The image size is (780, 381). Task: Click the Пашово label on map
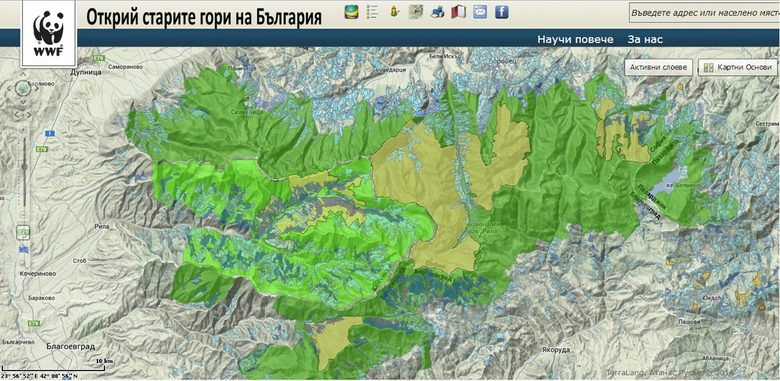click(x=688, y=322)
